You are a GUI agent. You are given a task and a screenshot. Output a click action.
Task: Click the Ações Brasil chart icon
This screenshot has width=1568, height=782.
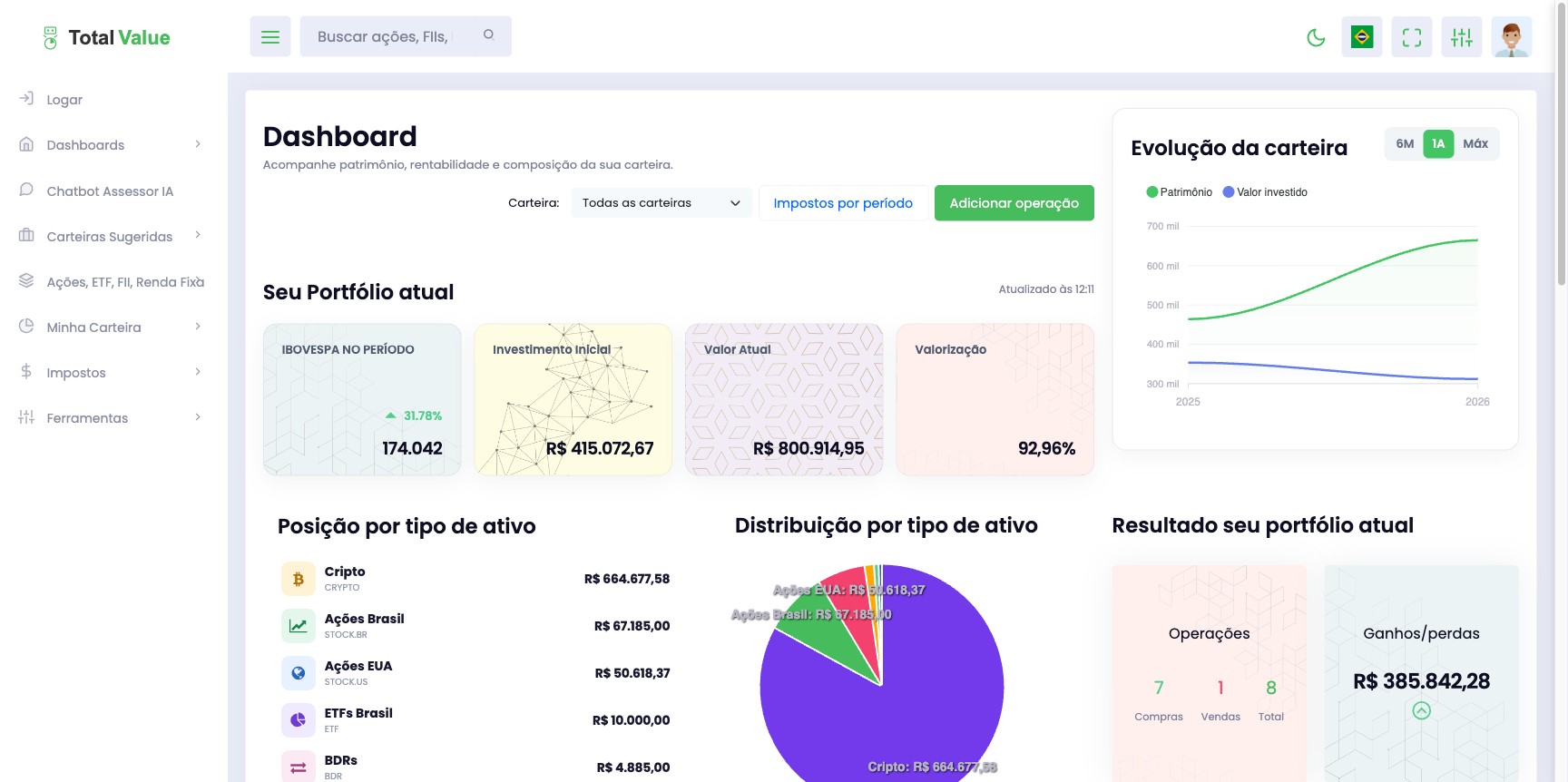tap(298, 626)
